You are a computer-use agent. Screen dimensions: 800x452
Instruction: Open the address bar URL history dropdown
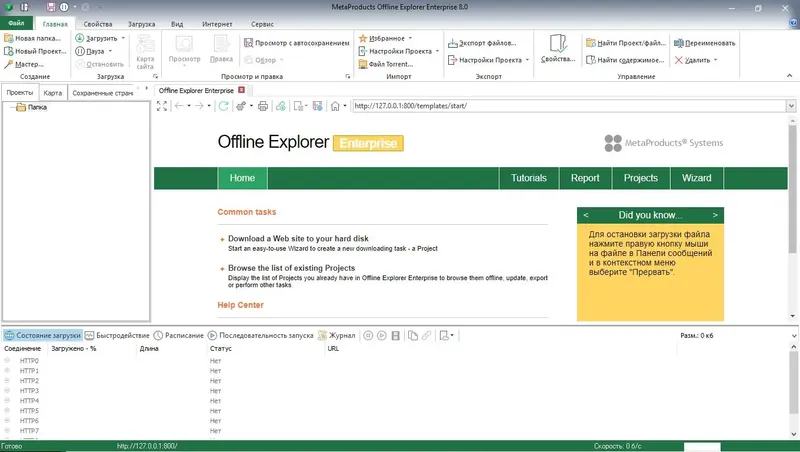[x=791, y=106]
